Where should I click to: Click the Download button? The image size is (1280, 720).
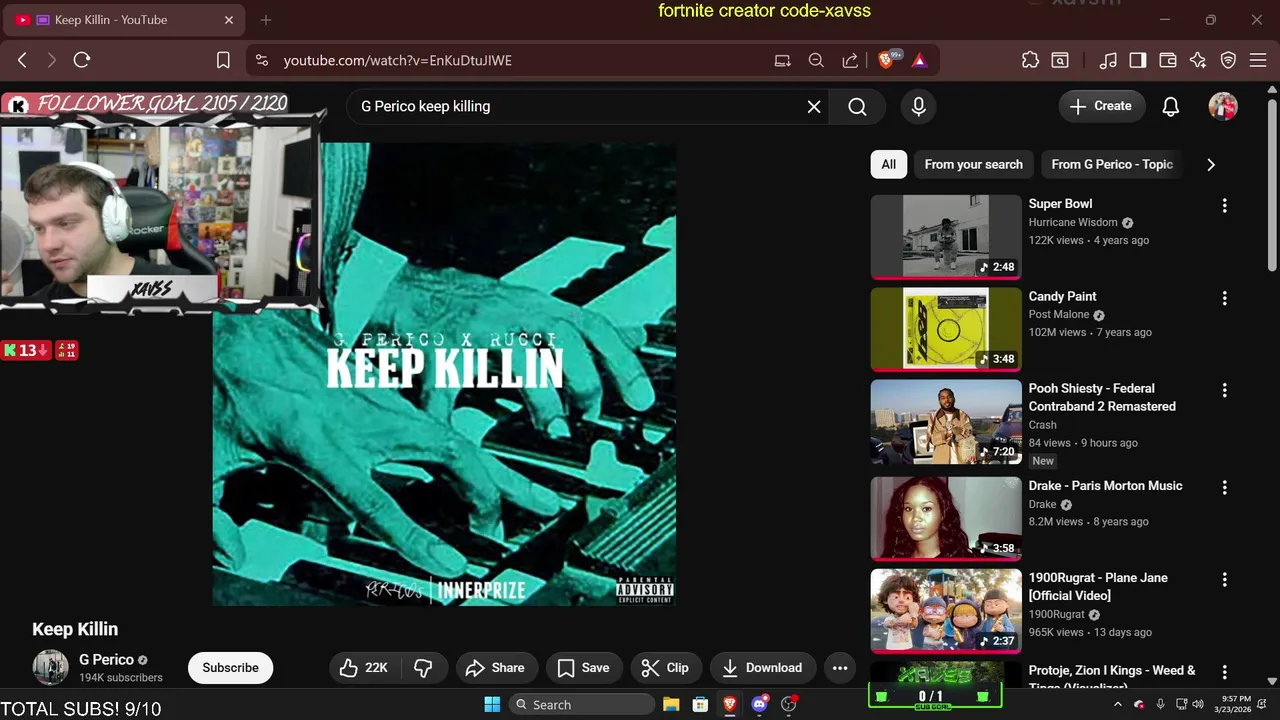pos(763,668)
